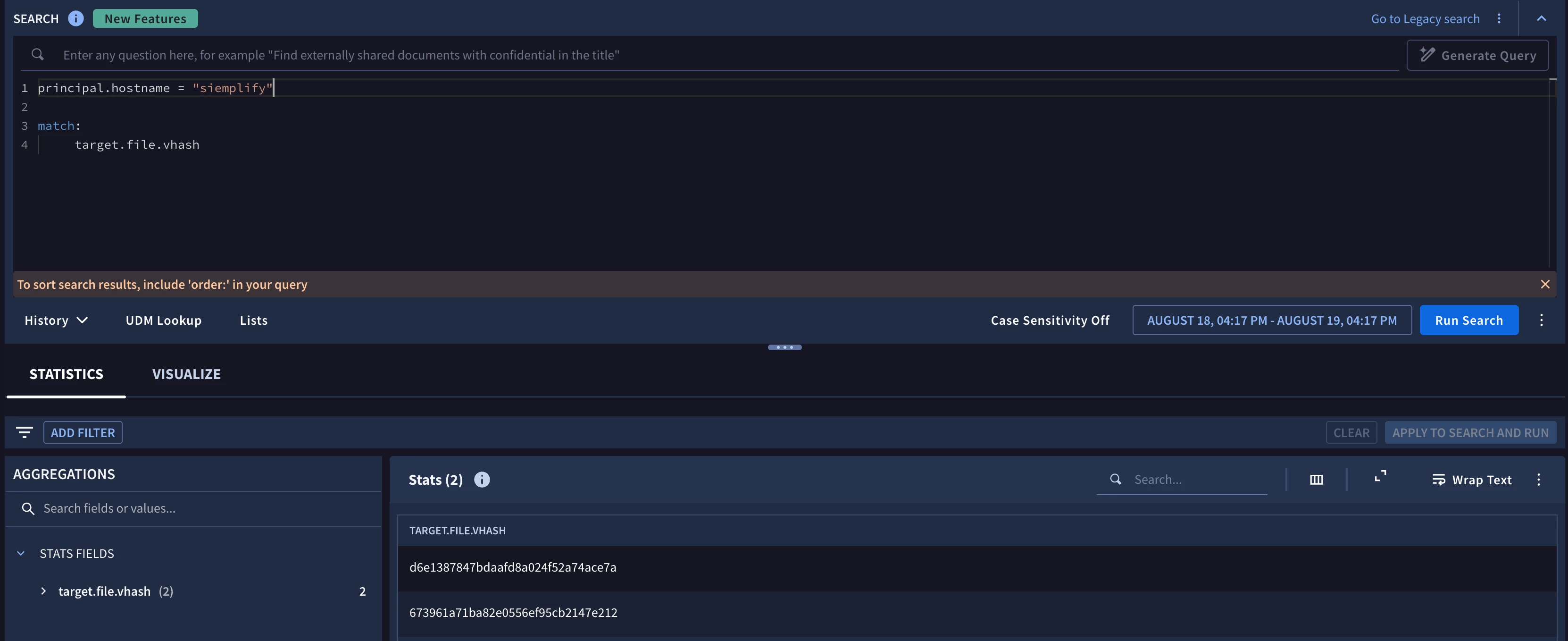Click target.file.vhash in query editor
Viewport: 1568px width, 641px height.
point(137,144)
